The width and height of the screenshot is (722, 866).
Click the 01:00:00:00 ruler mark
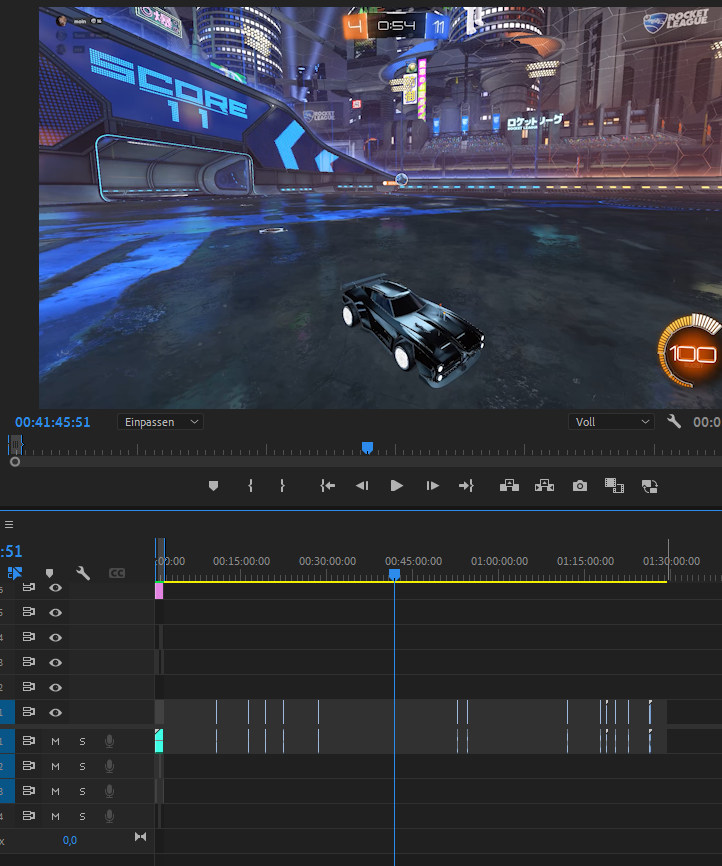click(x=499, y=561)
